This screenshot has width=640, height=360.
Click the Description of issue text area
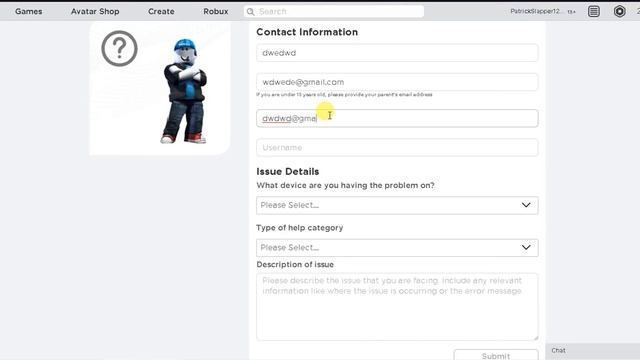[x=397, y=307]
